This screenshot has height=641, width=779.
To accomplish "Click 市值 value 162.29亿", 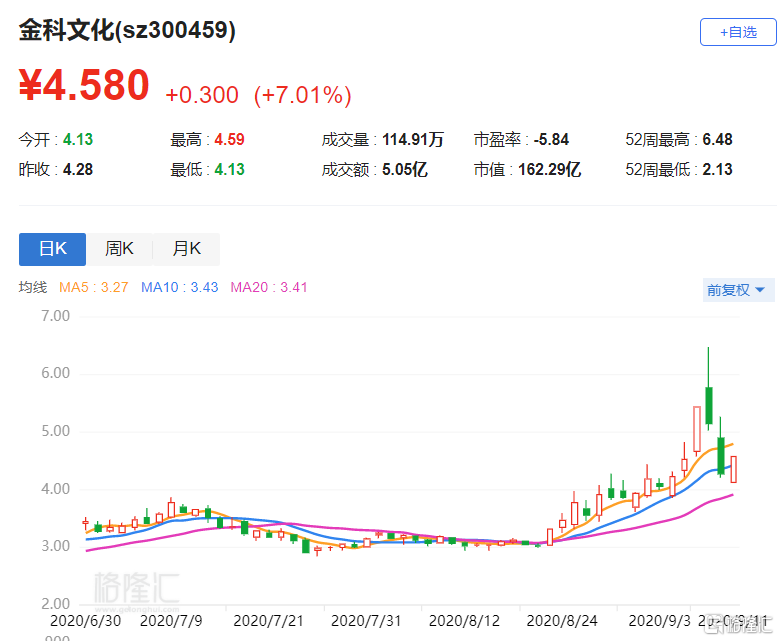I will click(x=549, y=169).
